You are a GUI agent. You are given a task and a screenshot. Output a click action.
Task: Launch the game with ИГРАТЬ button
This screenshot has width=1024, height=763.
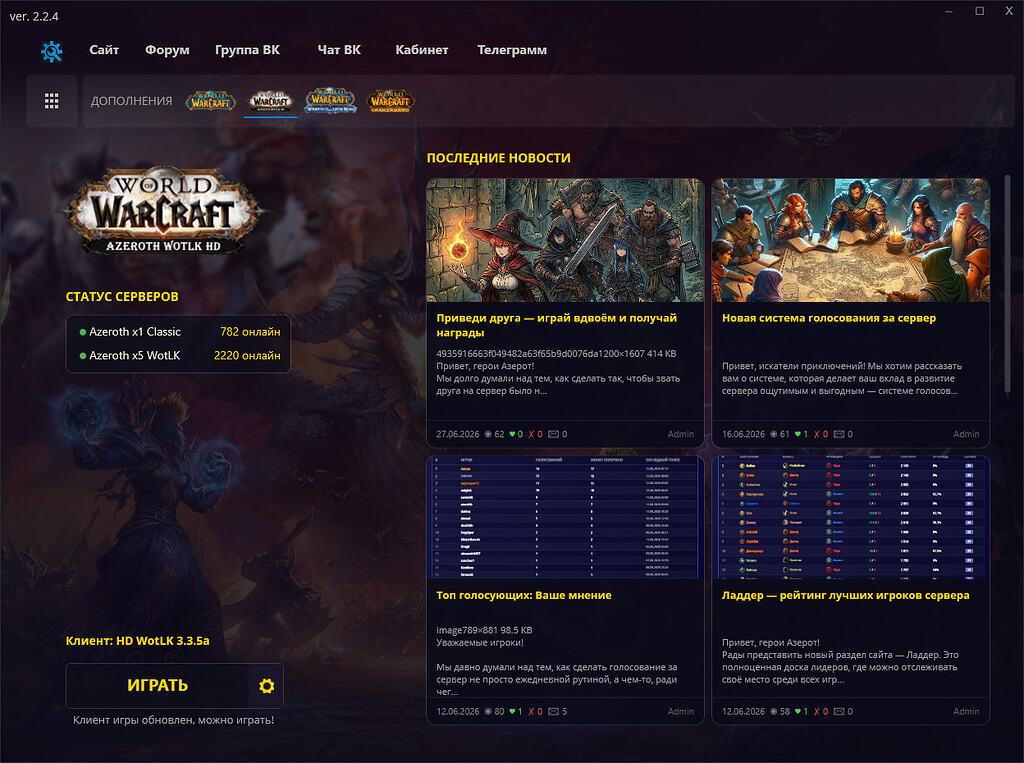157,686
